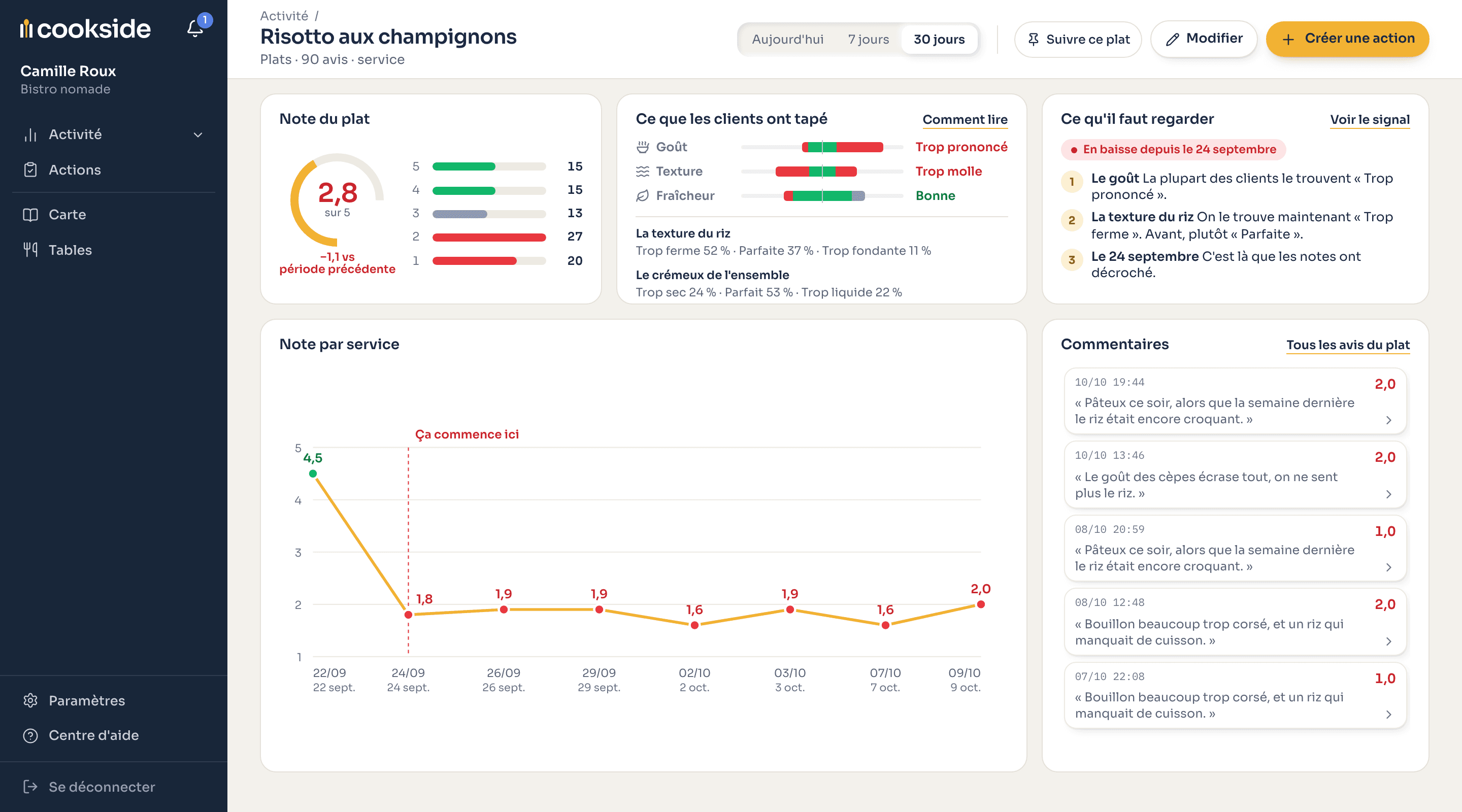This screenshot has width=1462, height=812.
Task: Click the Activité bar chart icon
Action: (x=30, y=134)
